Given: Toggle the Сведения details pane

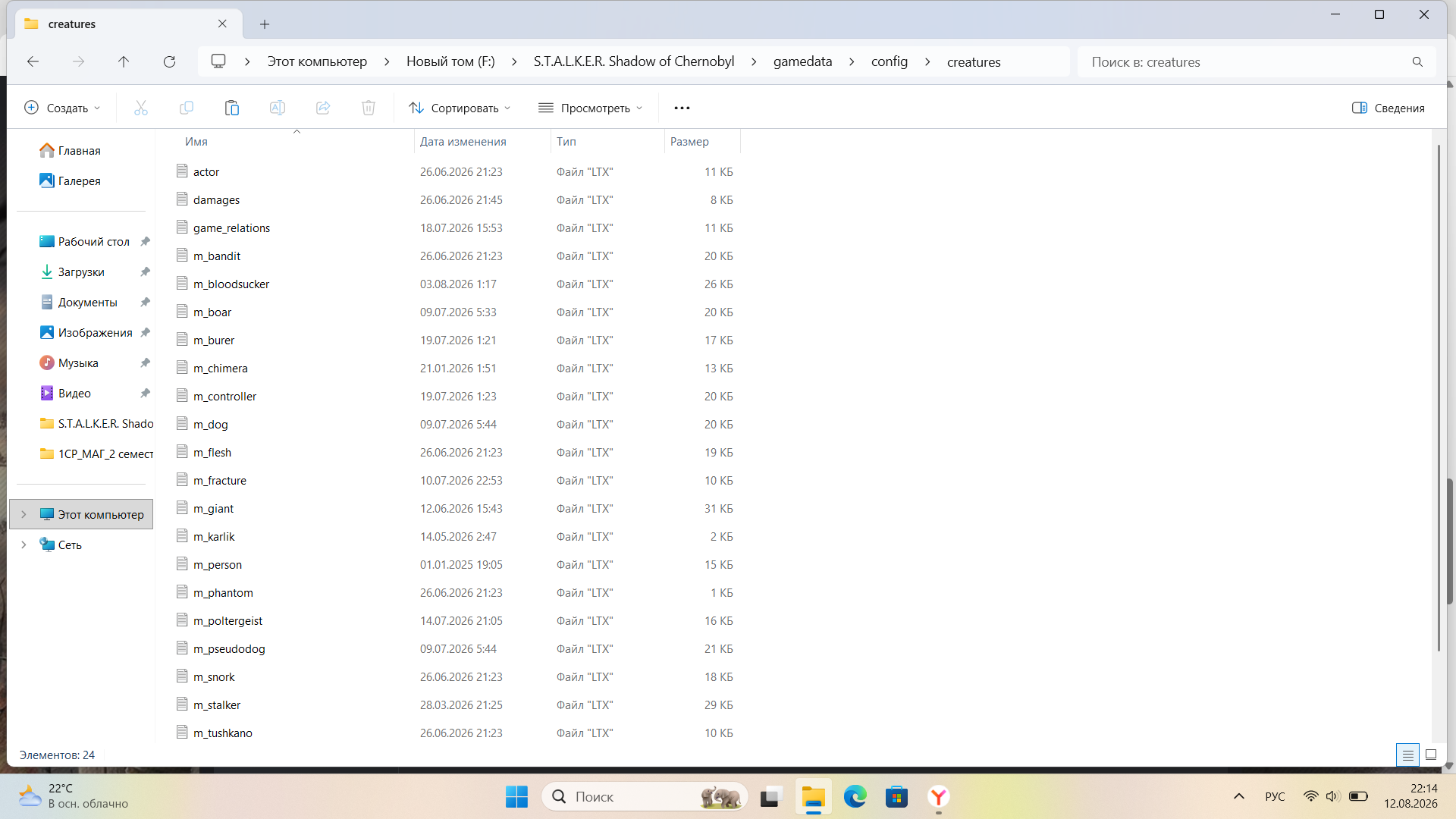Looking at the screenshot, I should click(1389, 108).
